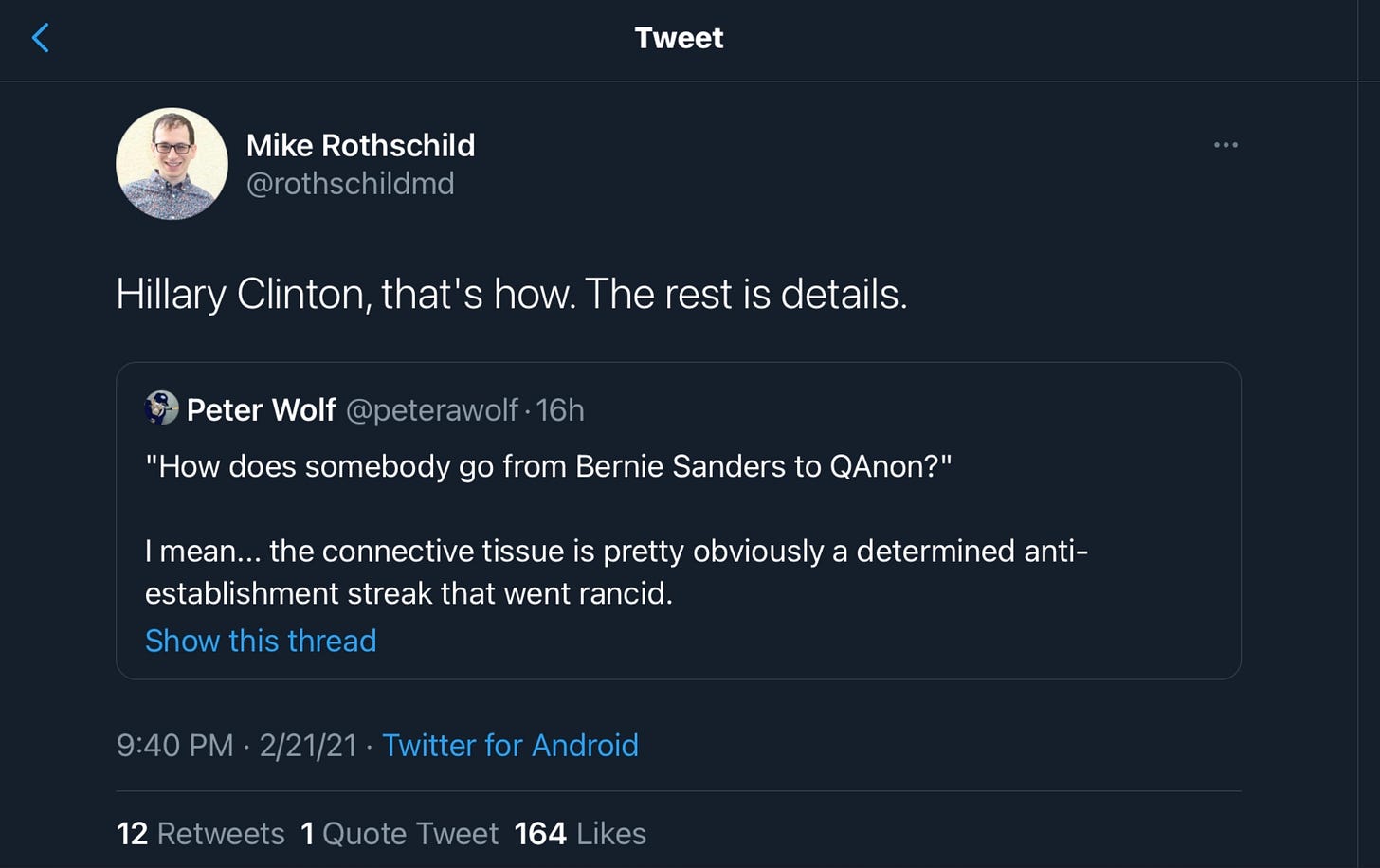View the 1 Quote Tweet list
1380x868 pixels.
click(399, 834)
